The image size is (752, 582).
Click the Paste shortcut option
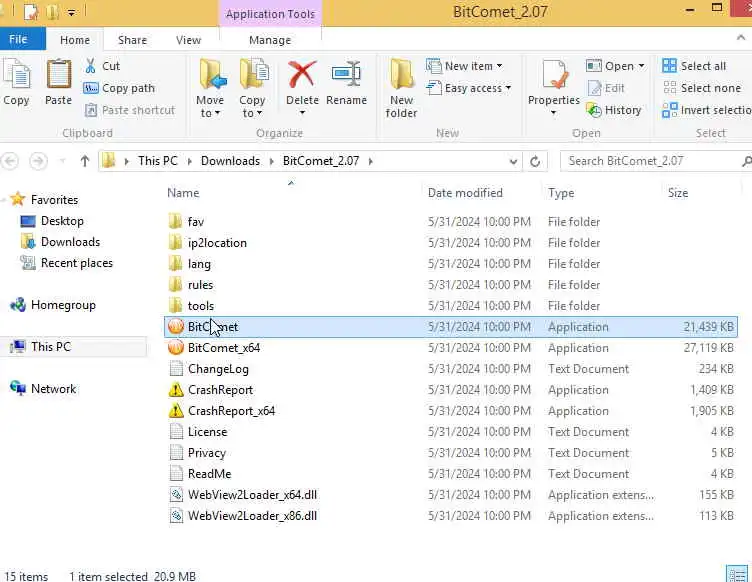129,110
